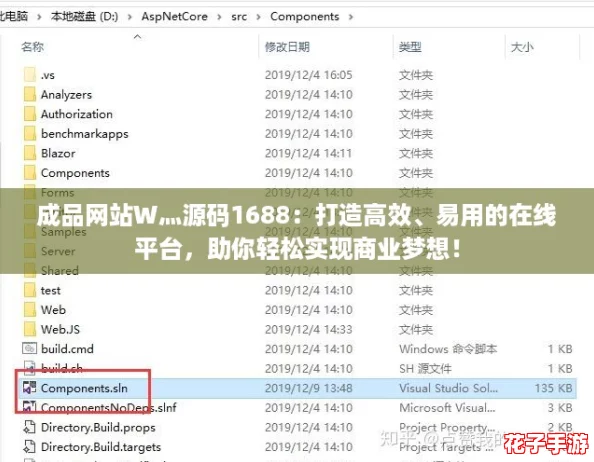Click the SH 源文件 type cell
Screen dimensions: 594x462
coord(425,368)
